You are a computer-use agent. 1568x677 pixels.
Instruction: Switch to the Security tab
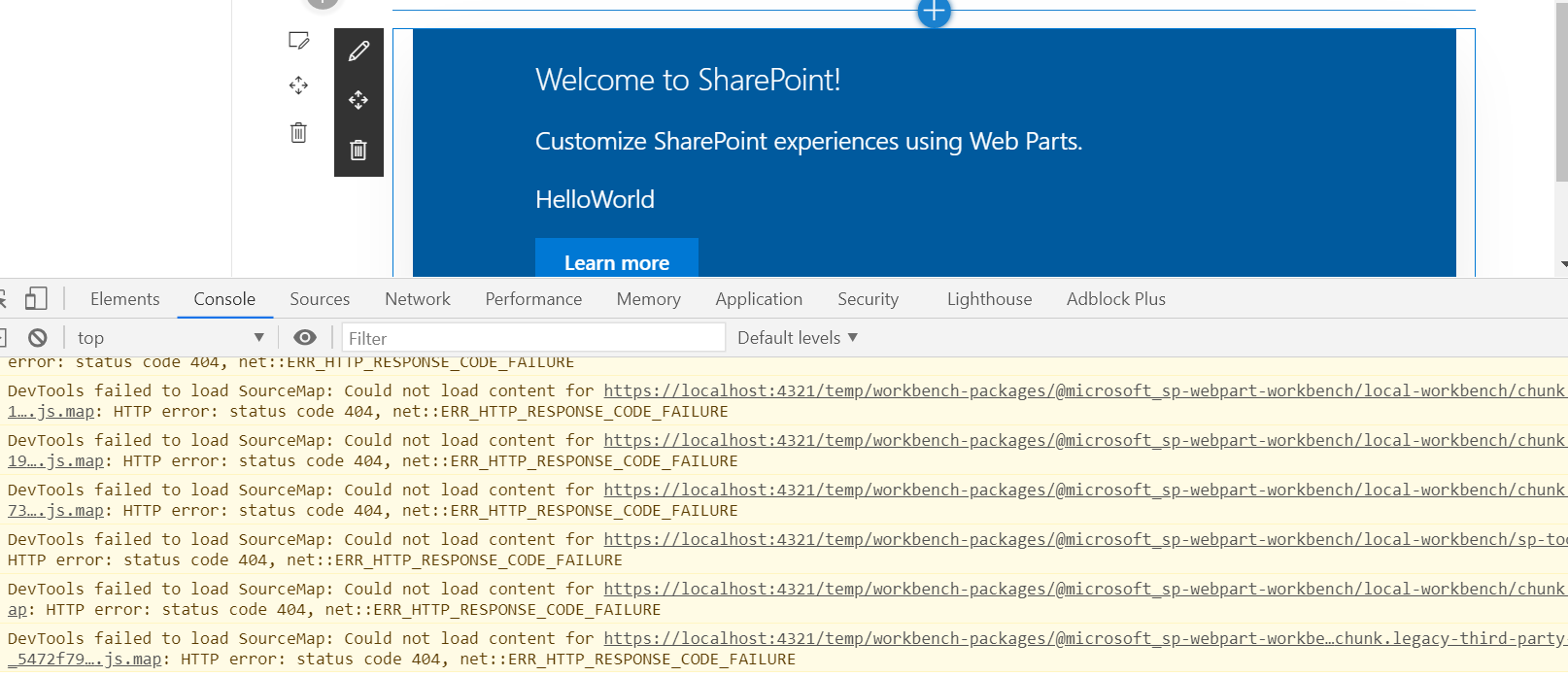869,299
